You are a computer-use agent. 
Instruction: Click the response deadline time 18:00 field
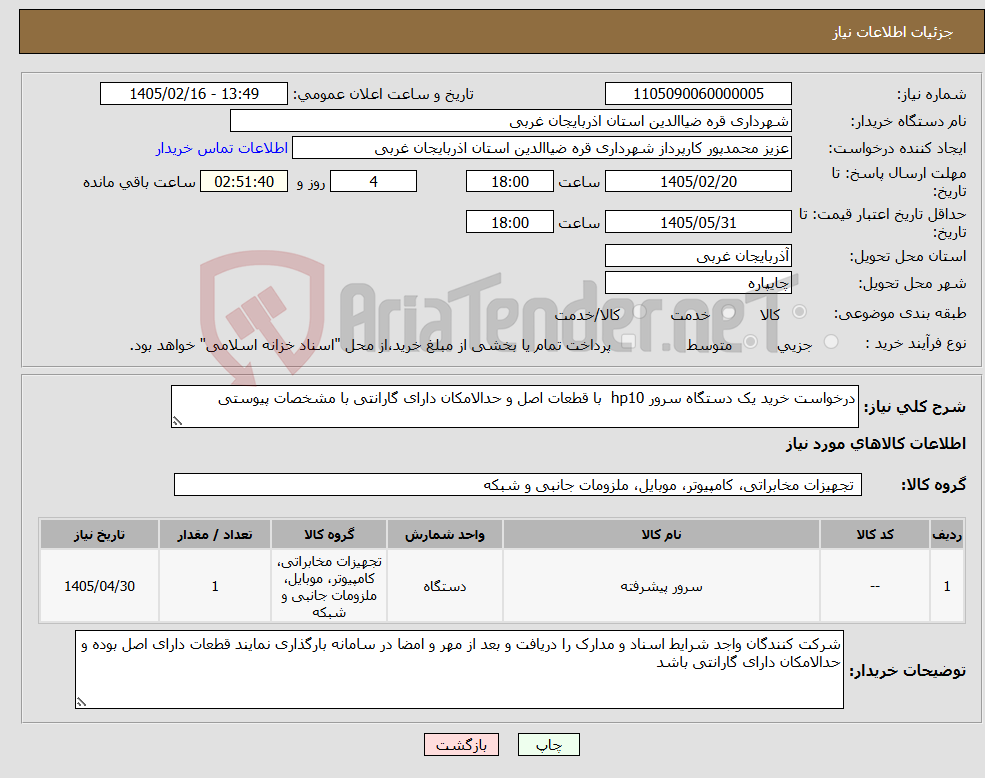pyautogui.click(x=509, y=182)
